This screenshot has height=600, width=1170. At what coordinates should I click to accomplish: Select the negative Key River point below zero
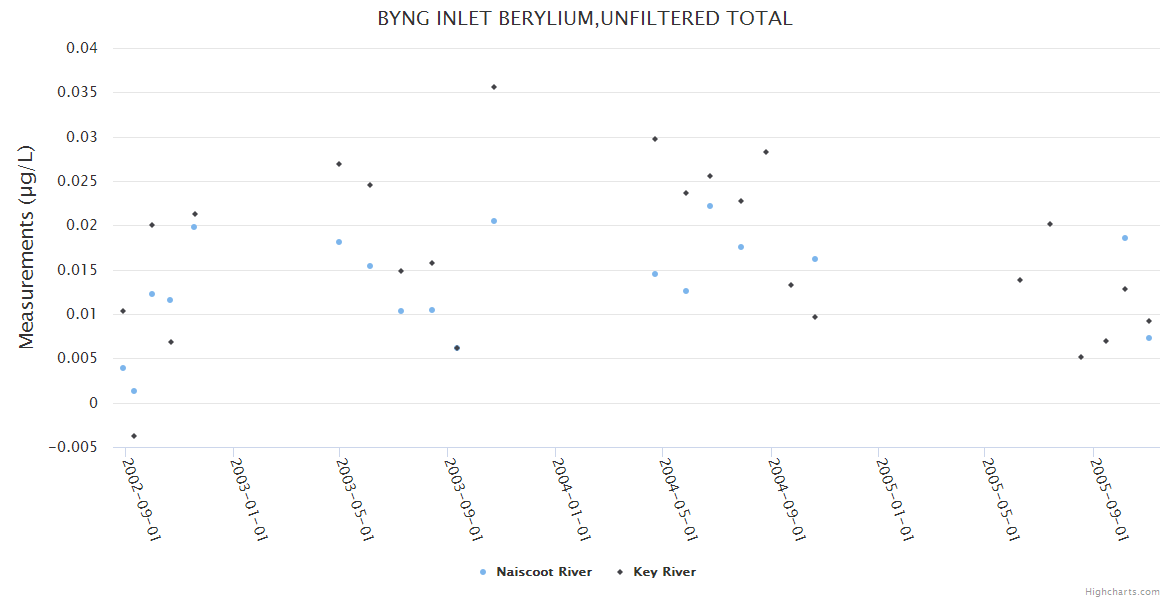click(x=134, y=436)
